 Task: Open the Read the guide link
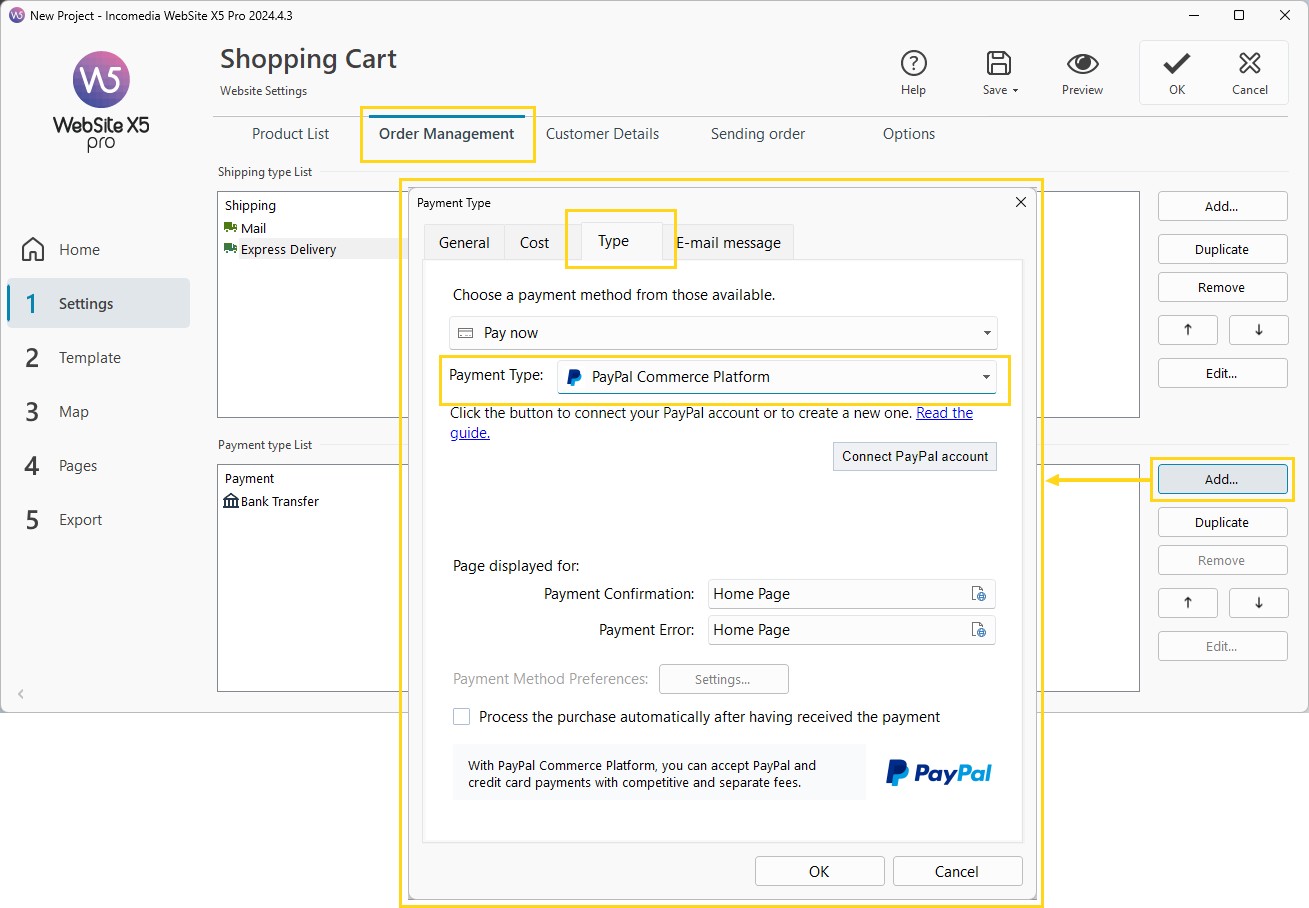click(944, 413)
